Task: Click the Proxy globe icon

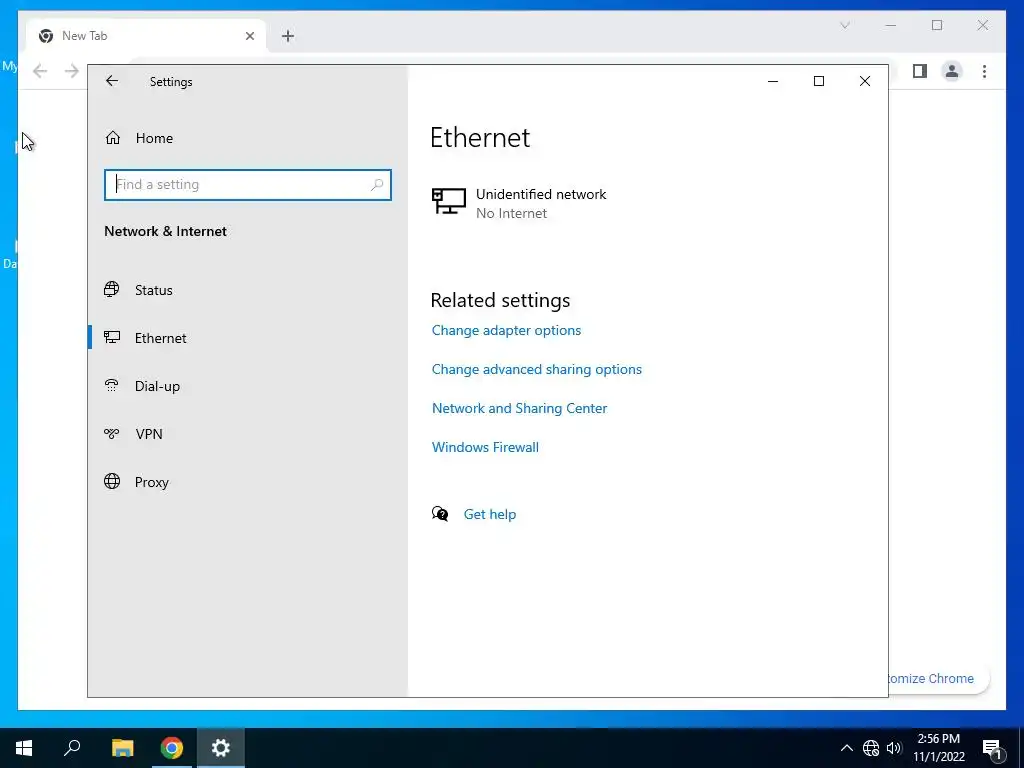Action: (x=112, y=481)
